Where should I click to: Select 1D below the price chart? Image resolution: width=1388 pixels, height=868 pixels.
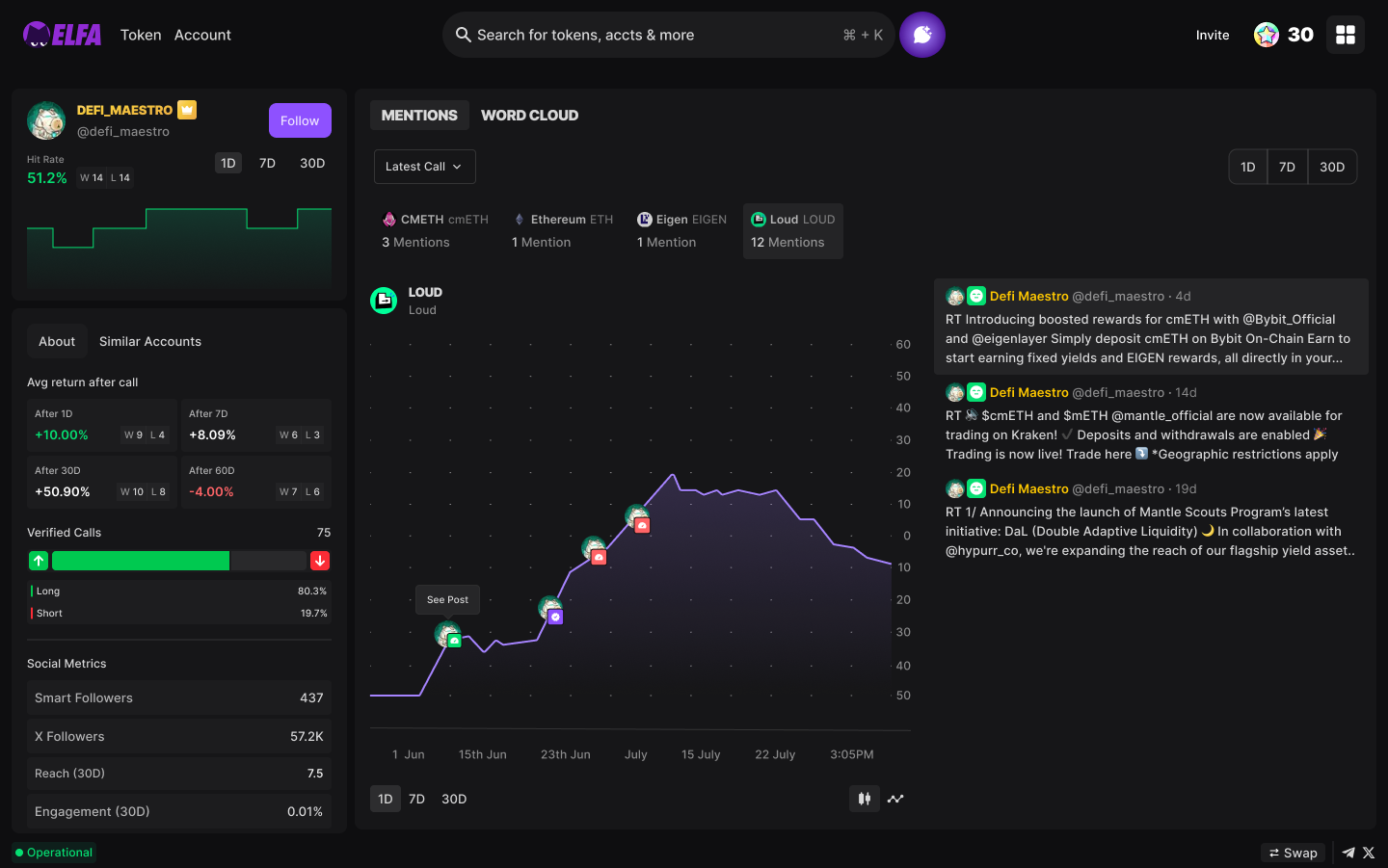pyautogui.click(x=386, y=799)
